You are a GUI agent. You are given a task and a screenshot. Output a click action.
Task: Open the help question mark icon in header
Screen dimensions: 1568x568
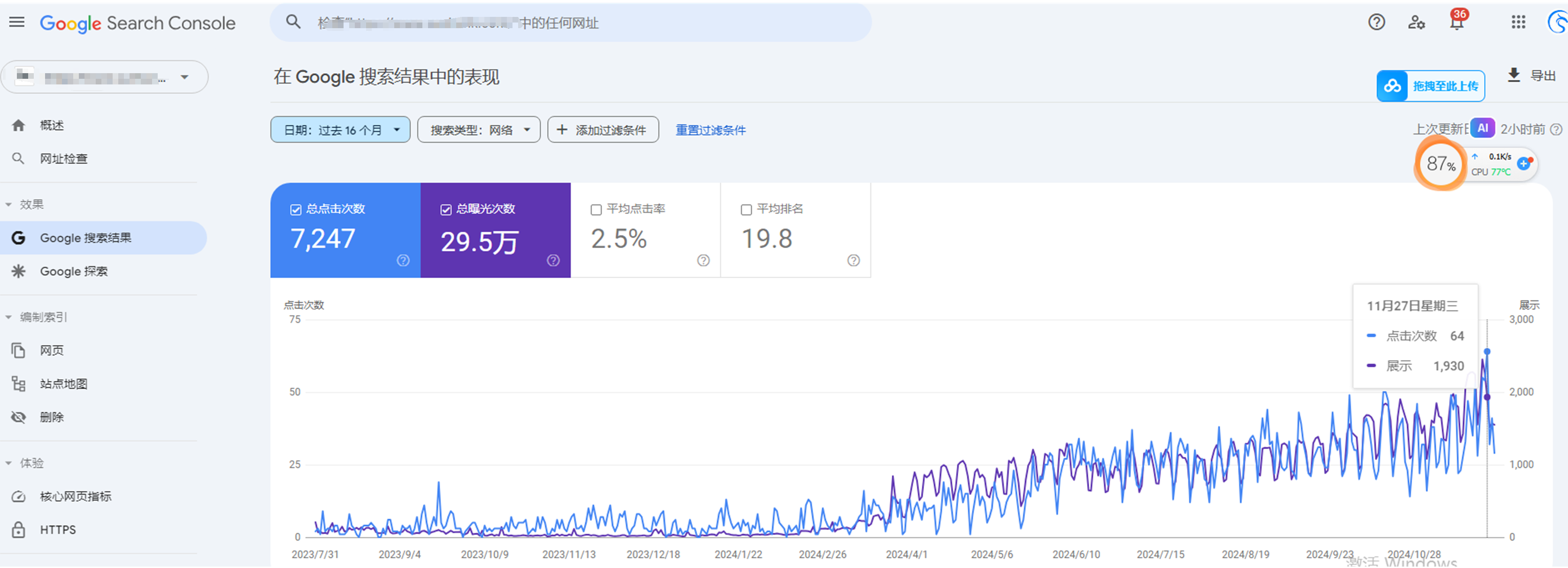tap(1376, 23)
